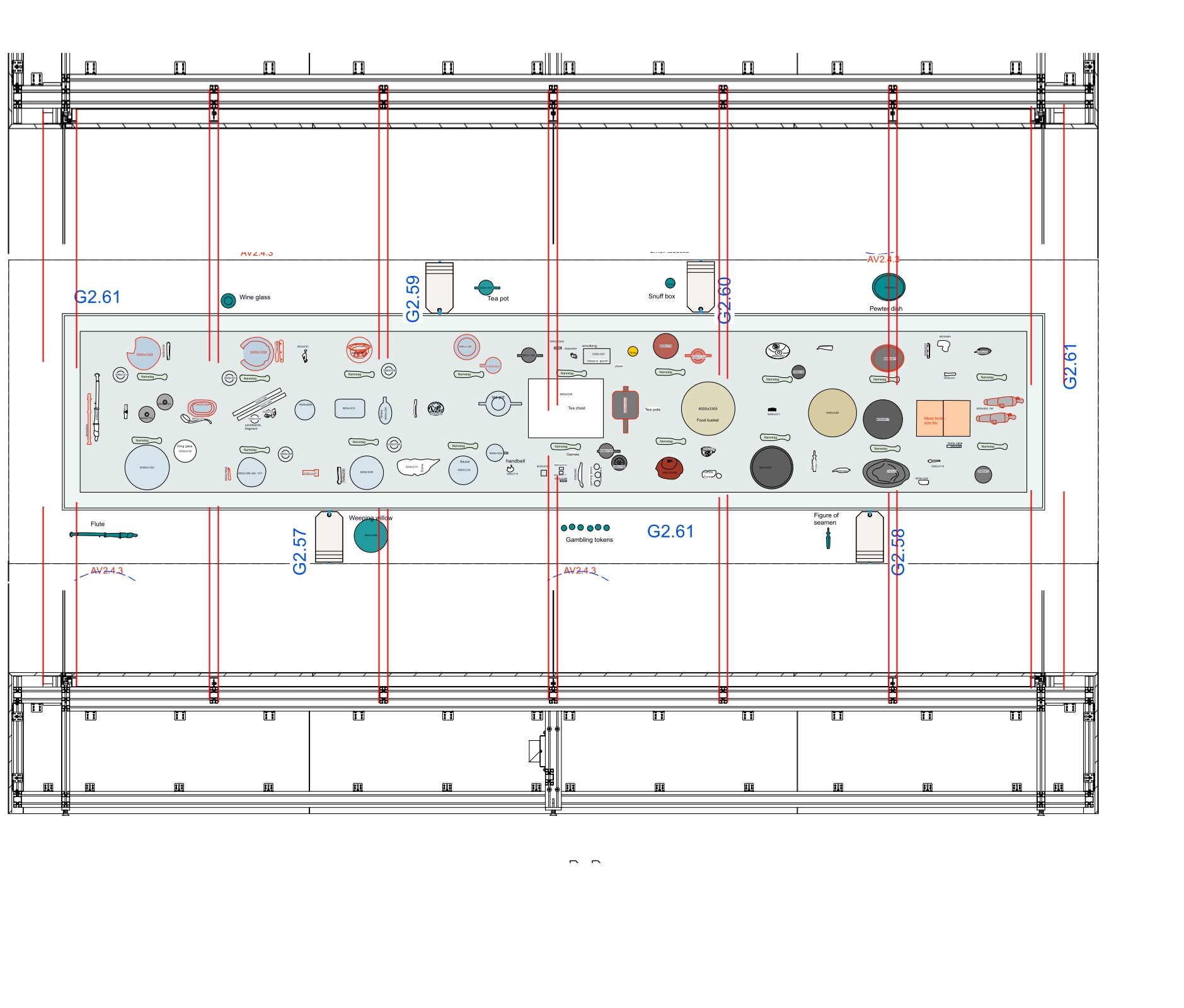
Task: Select the Saucer circle
Action: click(x=463, y=470)
